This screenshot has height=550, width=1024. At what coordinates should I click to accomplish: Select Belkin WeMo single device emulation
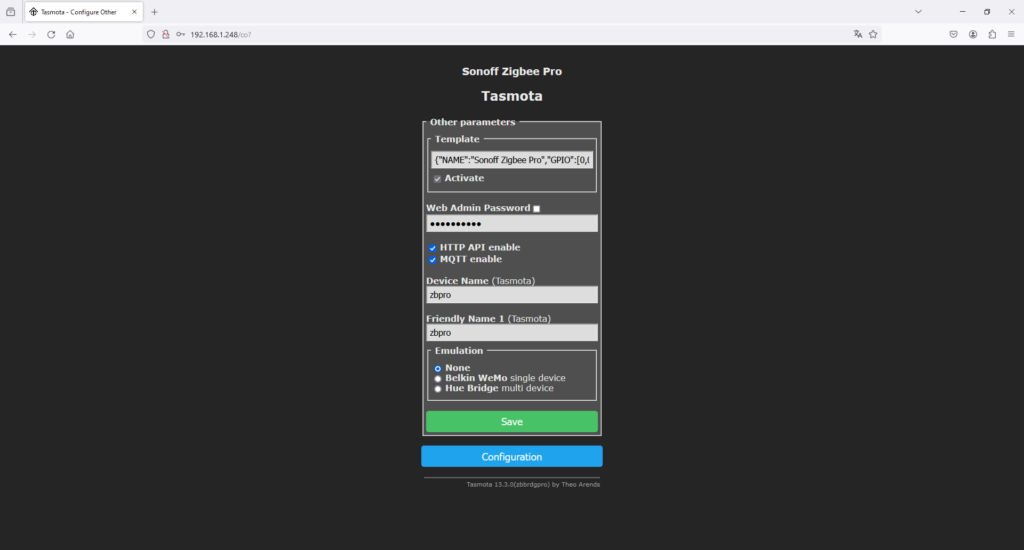[438, 379]
